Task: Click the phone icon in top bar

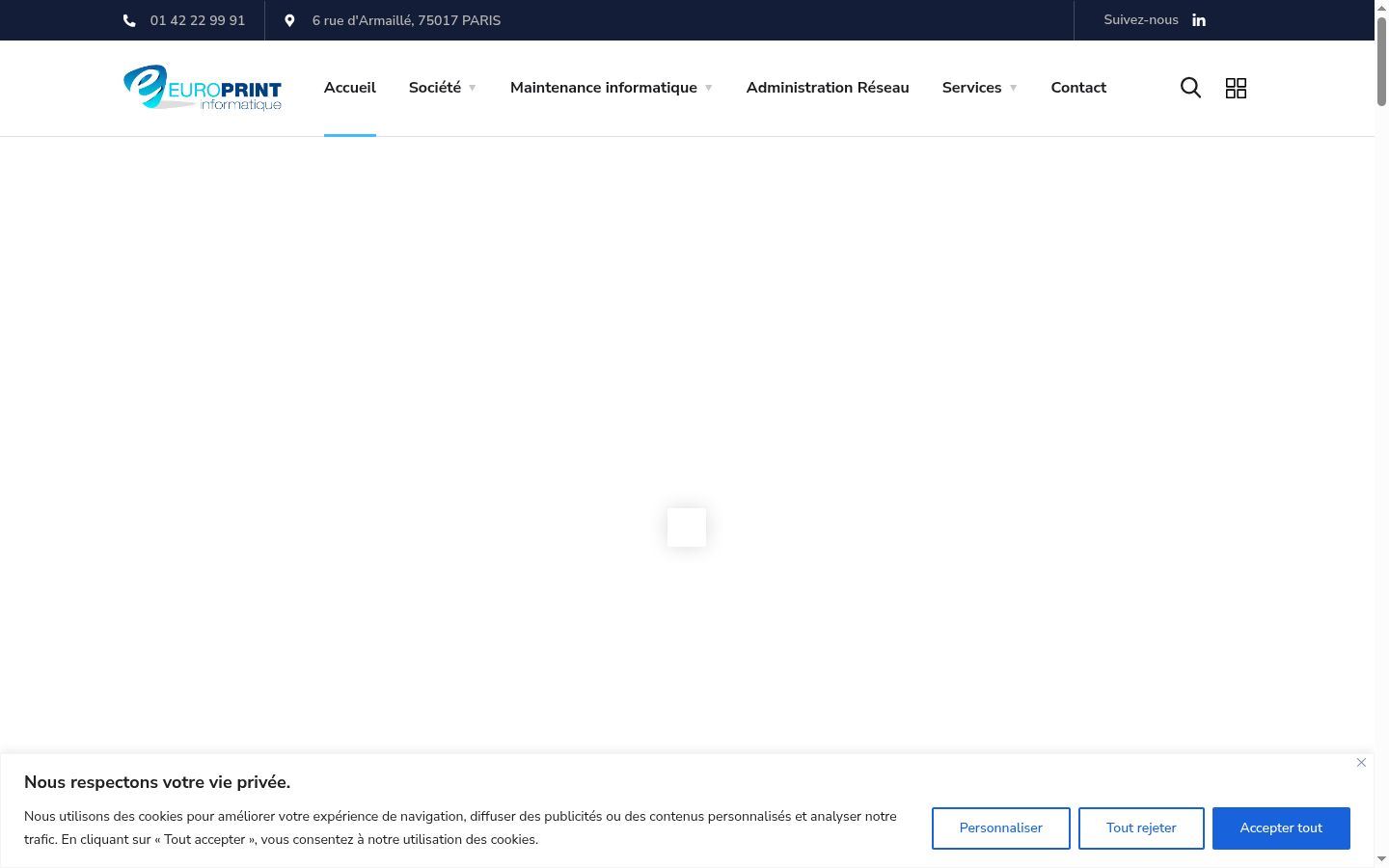Action: 129,20
